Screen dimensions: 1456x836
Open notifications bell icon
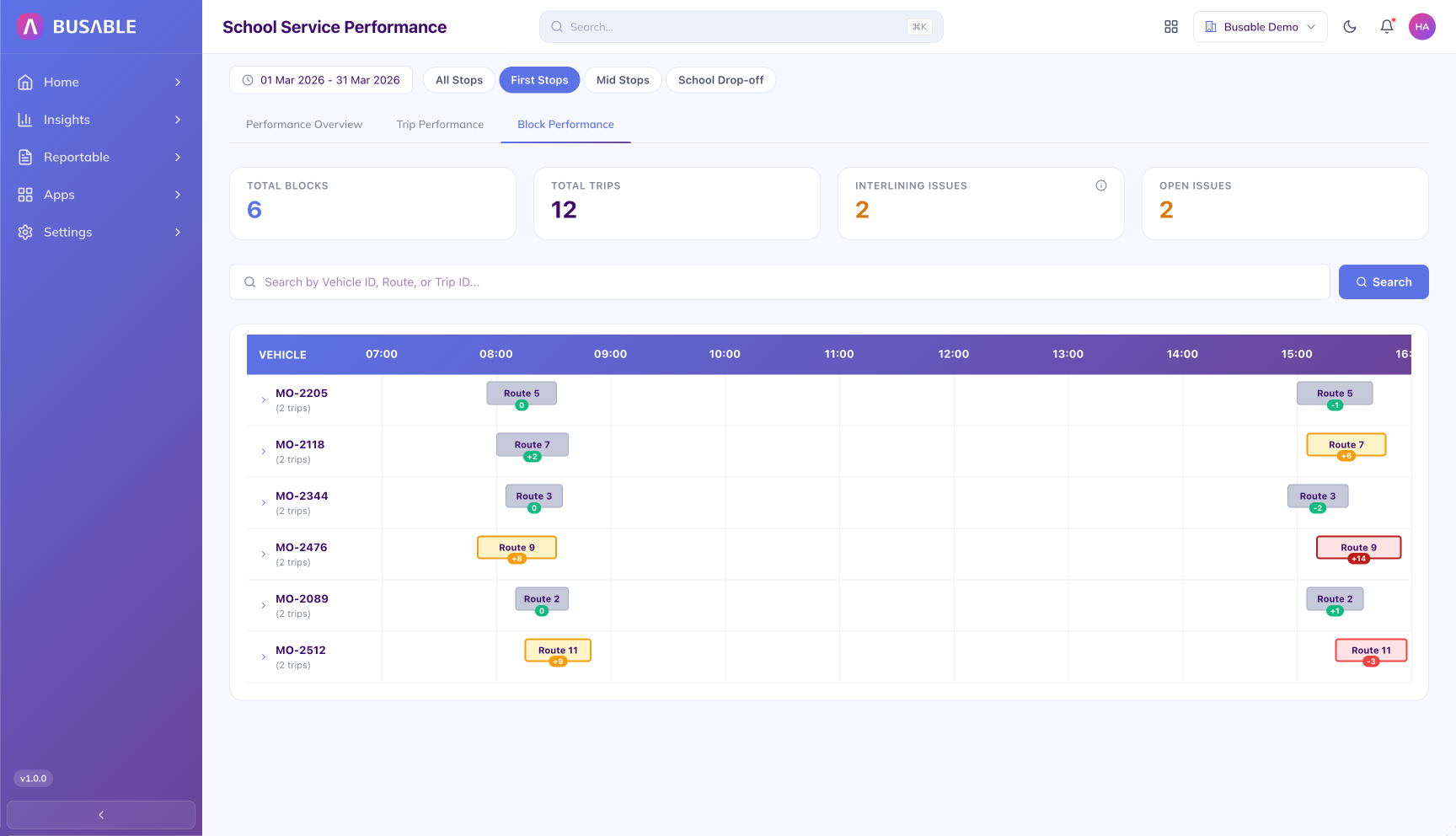(1387, 27)
